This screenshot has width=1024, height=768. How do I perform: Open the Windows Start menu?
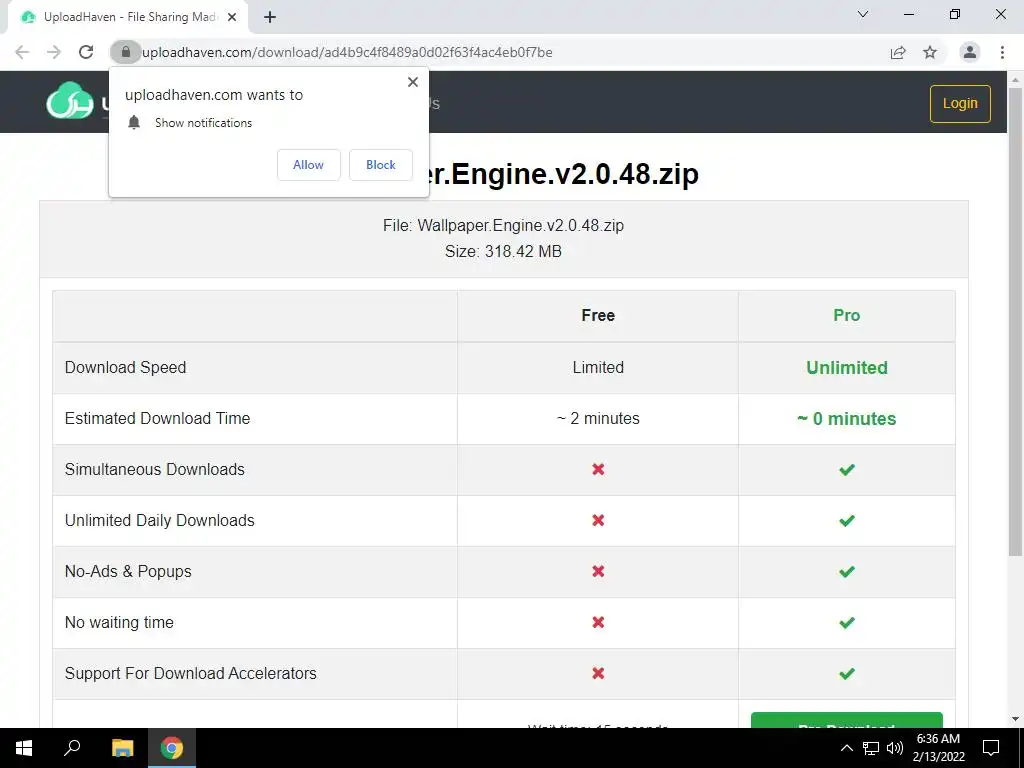tap(24, 748)
